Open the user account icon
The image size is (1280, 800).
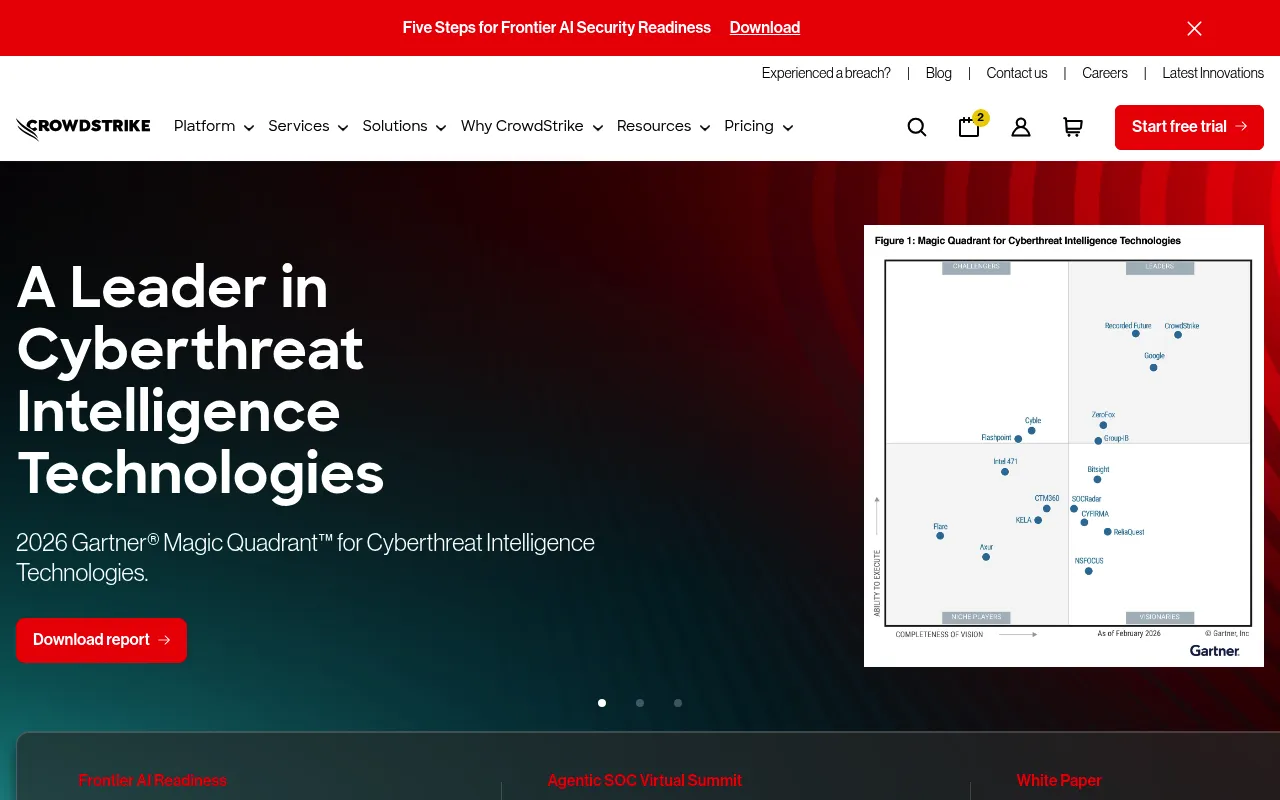point(1021,127)
